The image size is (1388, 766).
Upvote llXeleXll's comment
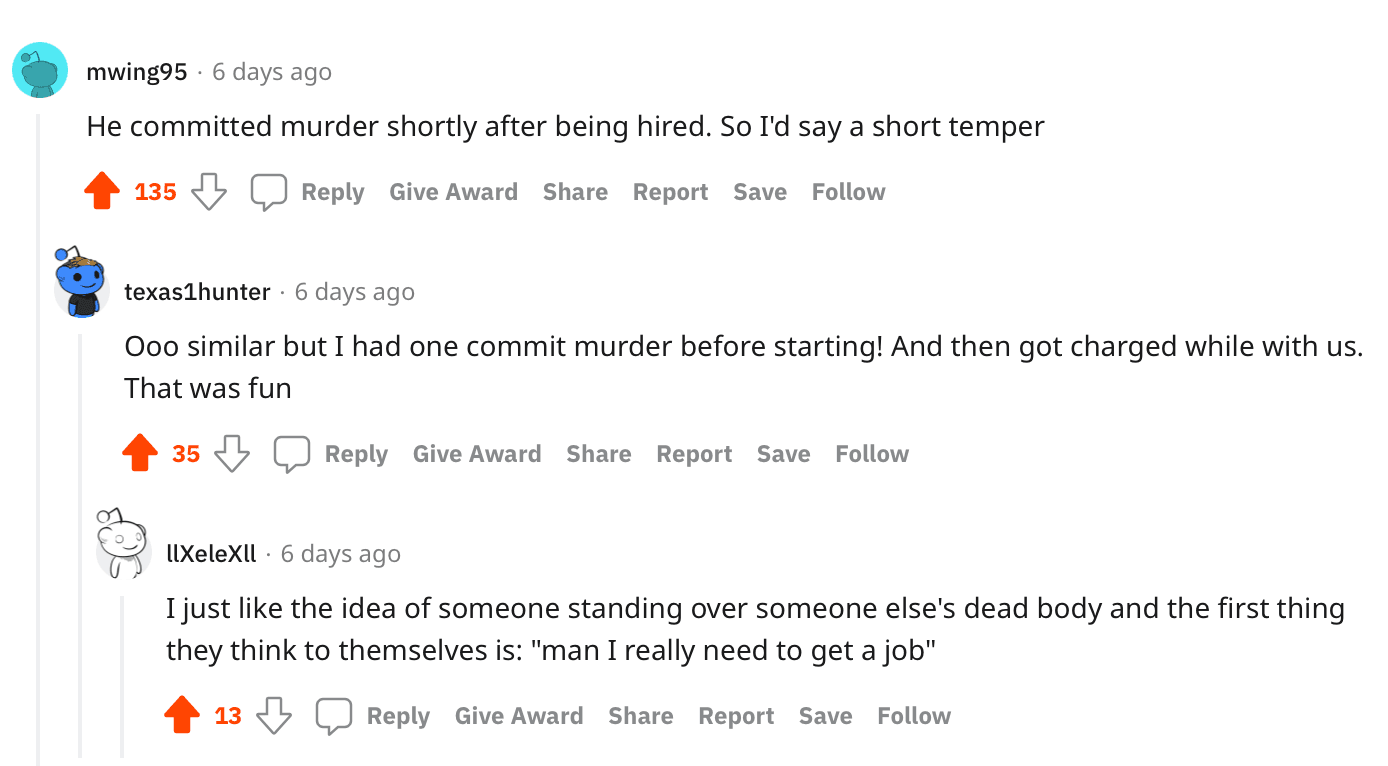[x=182, y=715]
